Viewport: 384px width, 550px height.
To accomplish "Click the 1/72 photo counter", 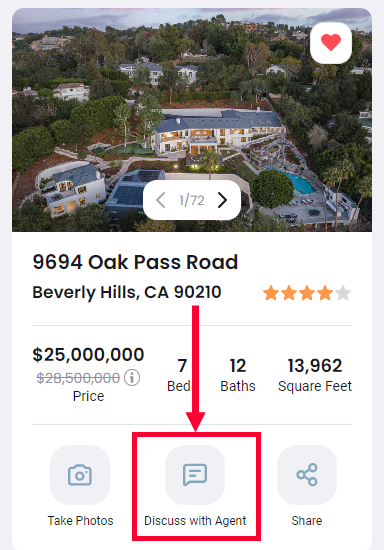I will coord(191,200).
